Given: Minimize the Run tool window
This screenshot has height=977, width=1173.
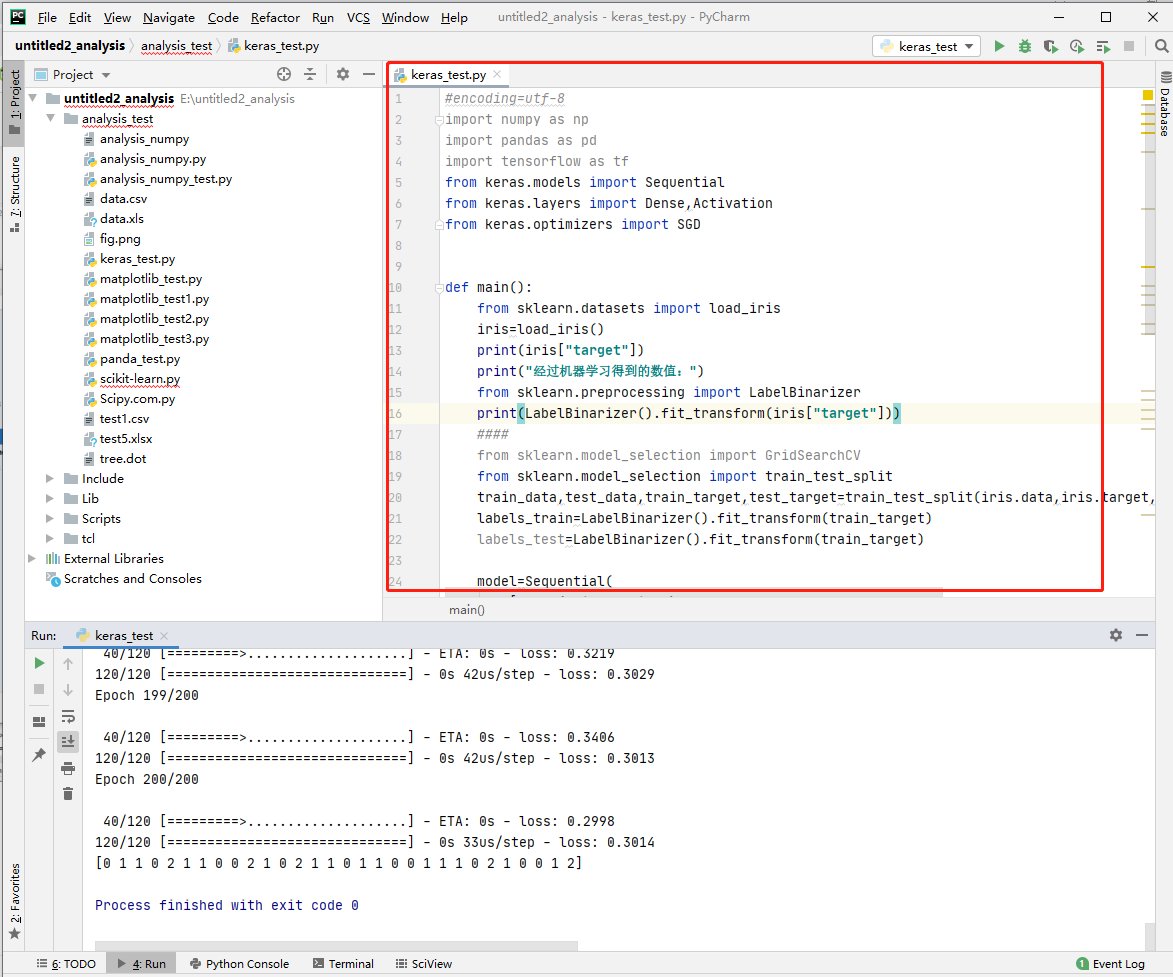Looking at the screenshot, I should 1142,634.
